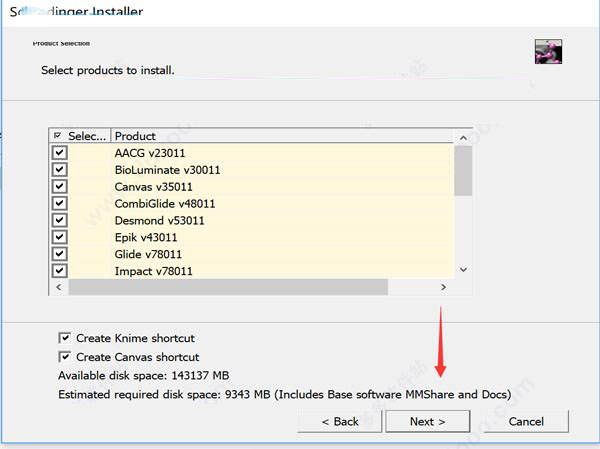Viewport: 600px width, 449px height.
Task: Select the Epik v43011 product name
Action: coord(146,237)
